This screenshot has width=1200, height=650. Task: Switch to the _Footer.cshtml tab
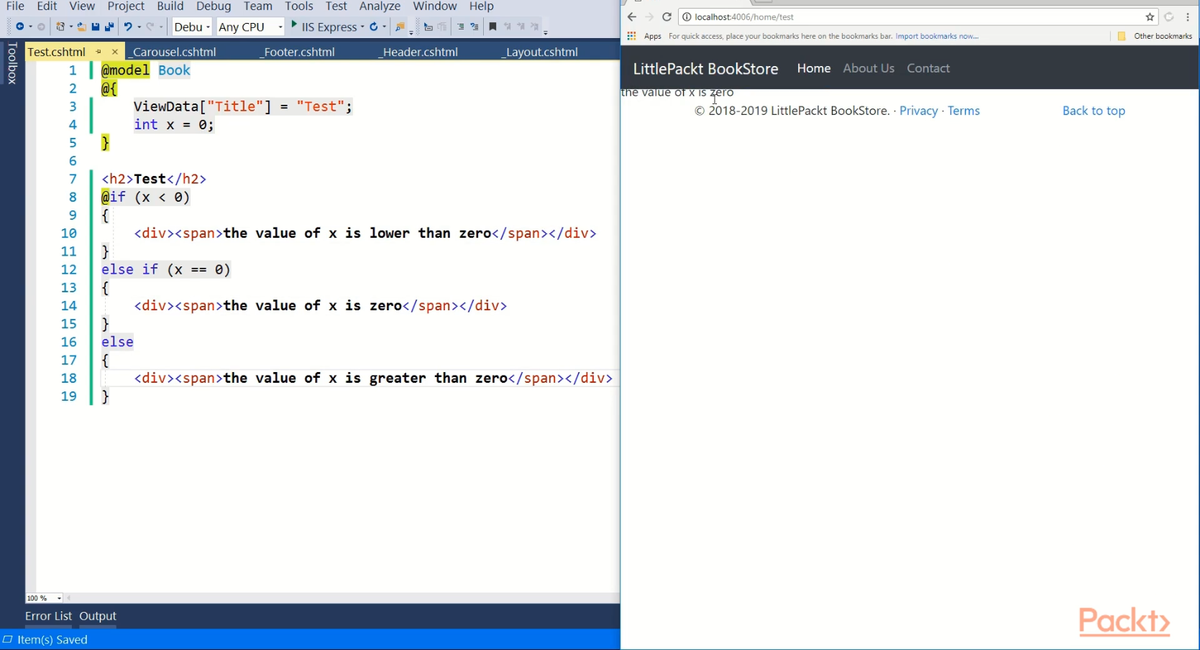coord(296,52)
